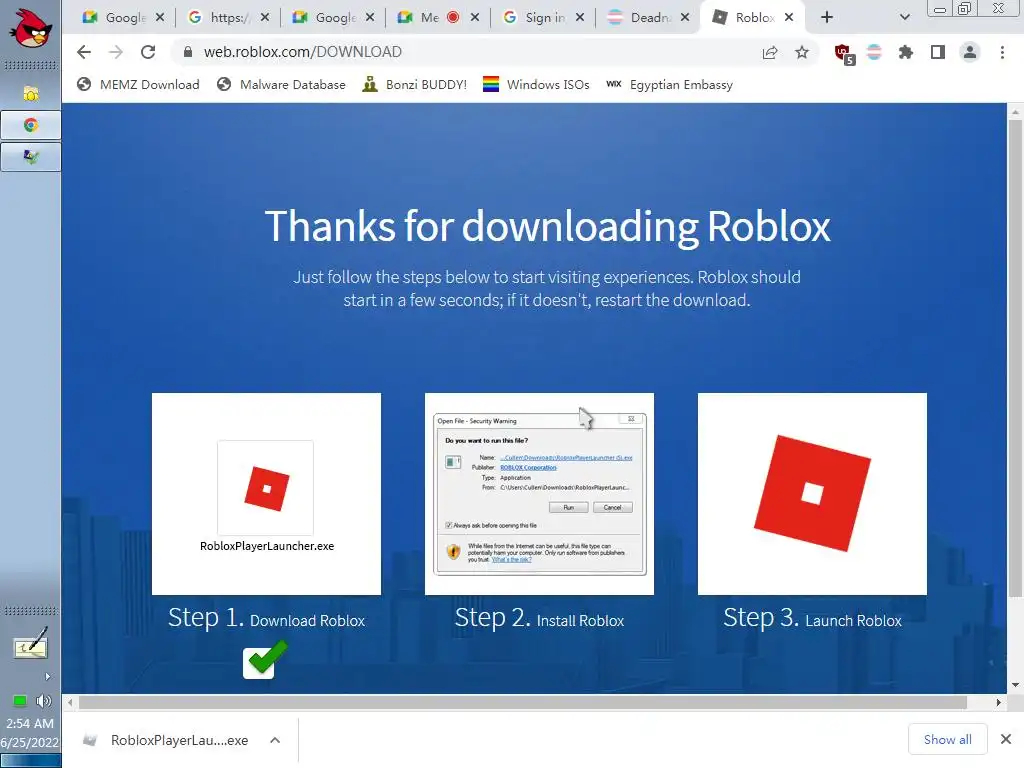Open the Bonzi BUDDY! bookmark
Image resolution: width=1024 pixels, height=768 pixels.
[415, 85]
